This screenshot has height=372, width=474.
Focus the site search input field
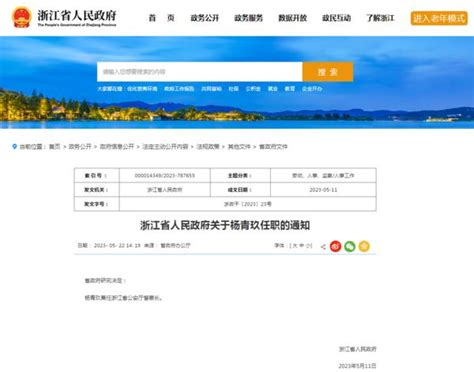200,72
